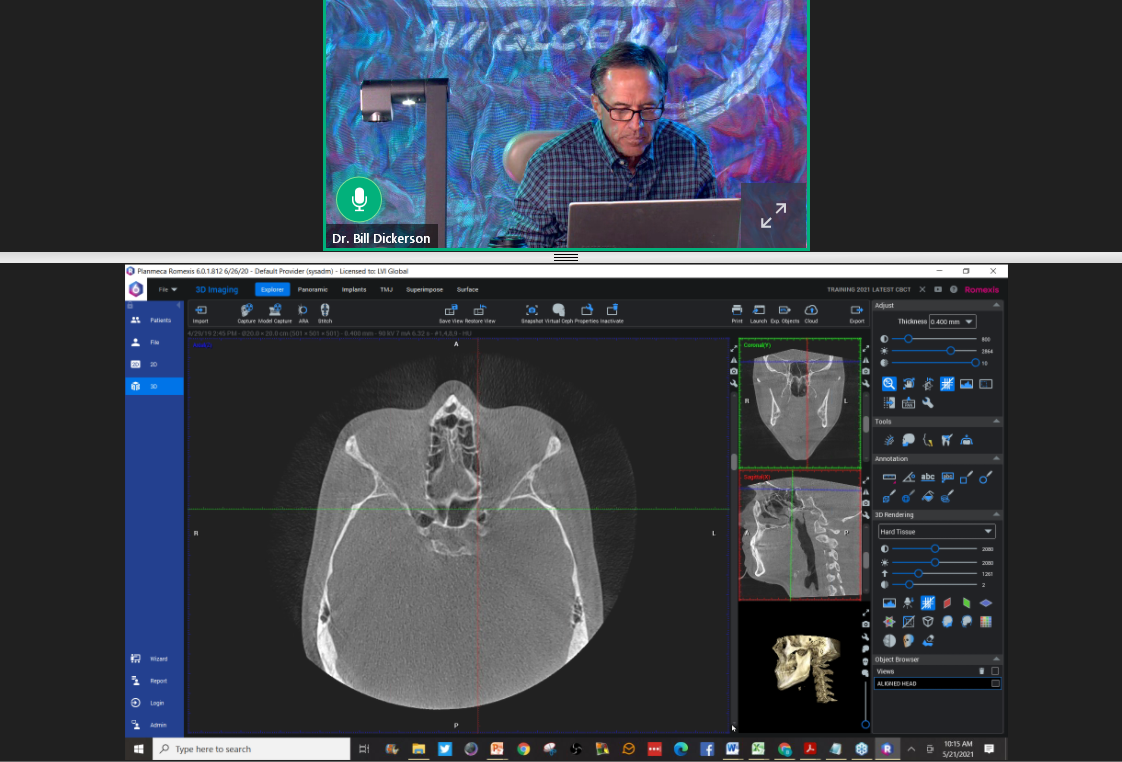Click the Restore View icon
1122x762 pixels.
click(479, 311)
